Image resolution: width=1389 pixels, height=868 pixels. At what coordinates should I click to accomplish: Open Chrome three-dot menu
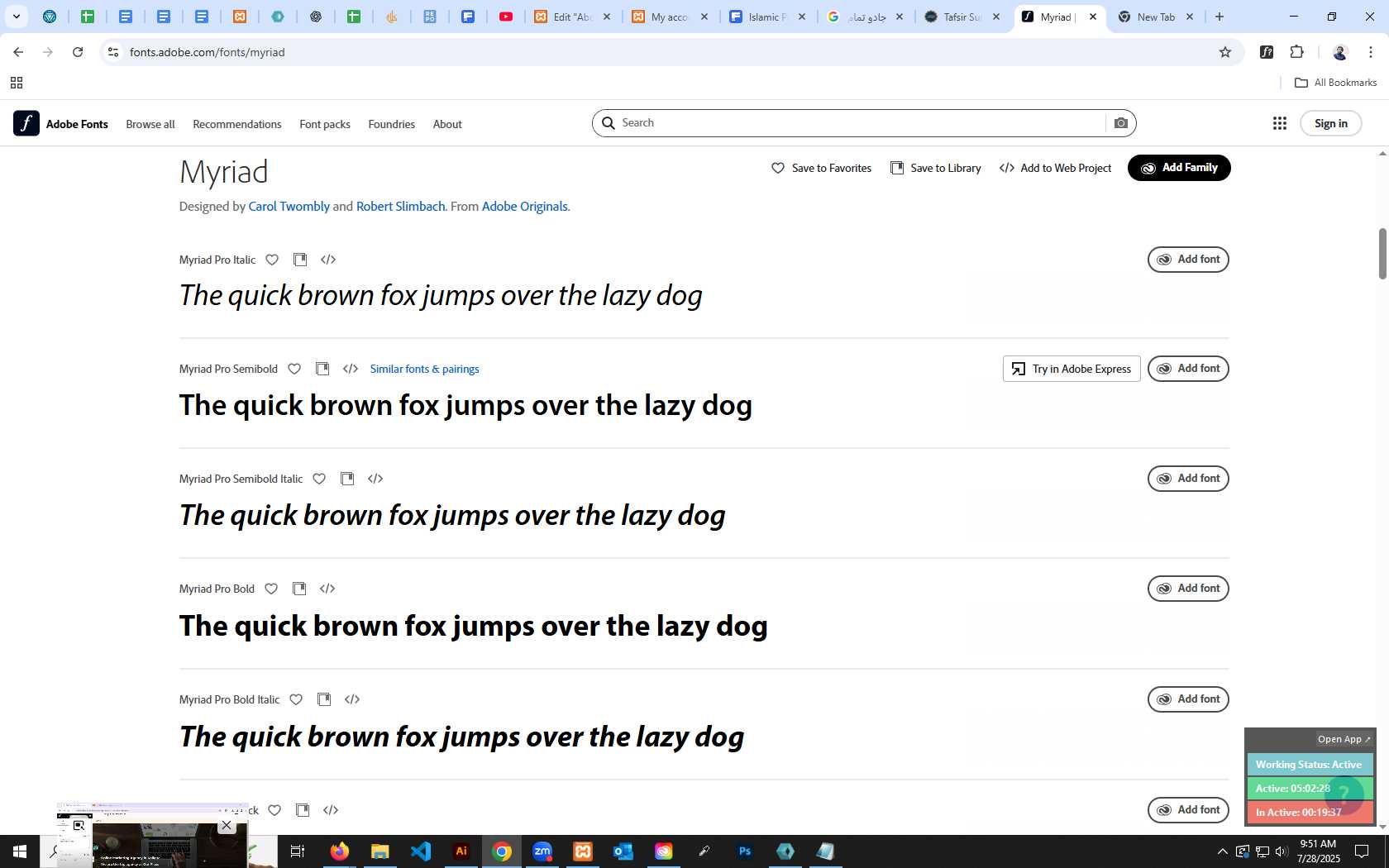(x=1370, y=52)
